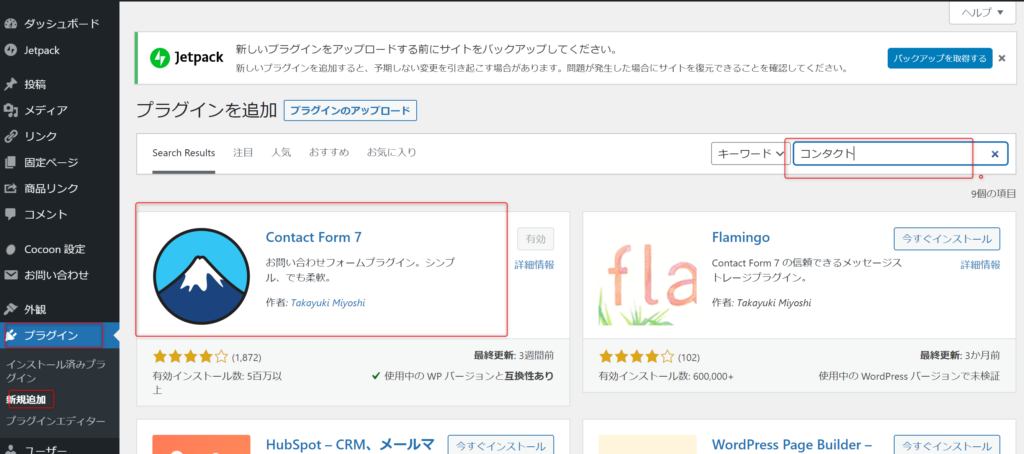Click the メディア media icon
1024x454 pixels.
pyautogui.click(x=10, y=110)
